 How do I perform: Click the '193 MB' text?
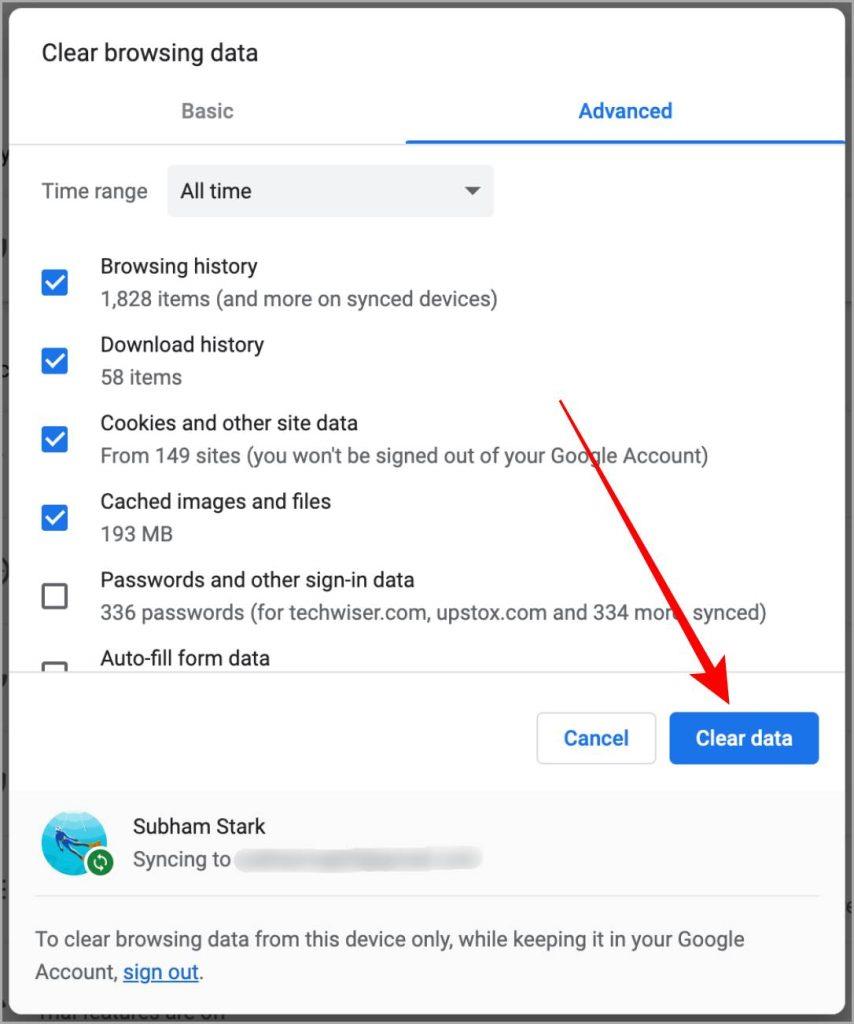pyautogui.click(x=136, y=534)
